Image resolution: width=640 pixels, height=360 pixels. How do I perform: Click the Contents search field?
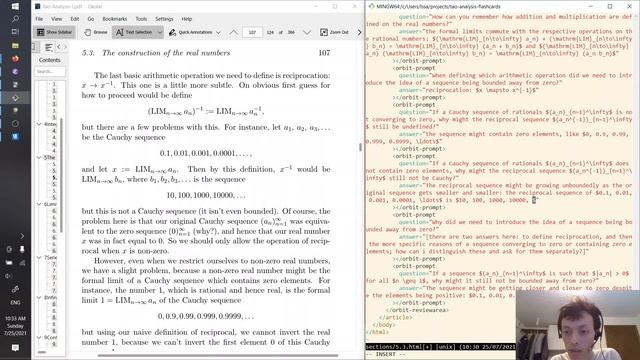(50, 71)
